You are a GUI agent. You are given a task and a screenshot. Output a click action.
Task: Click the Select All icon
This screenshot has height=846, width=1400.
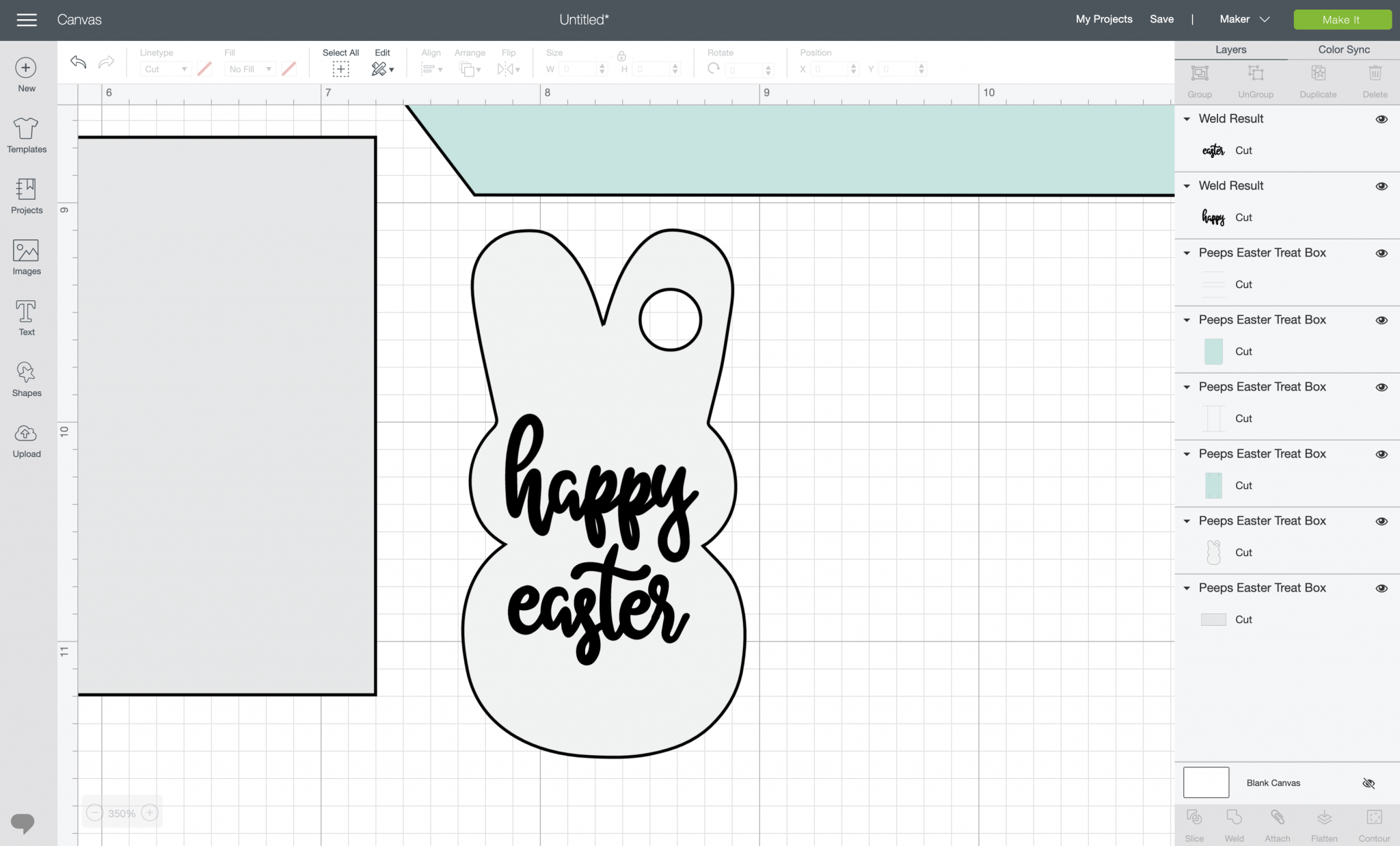(x=340, y=69)
